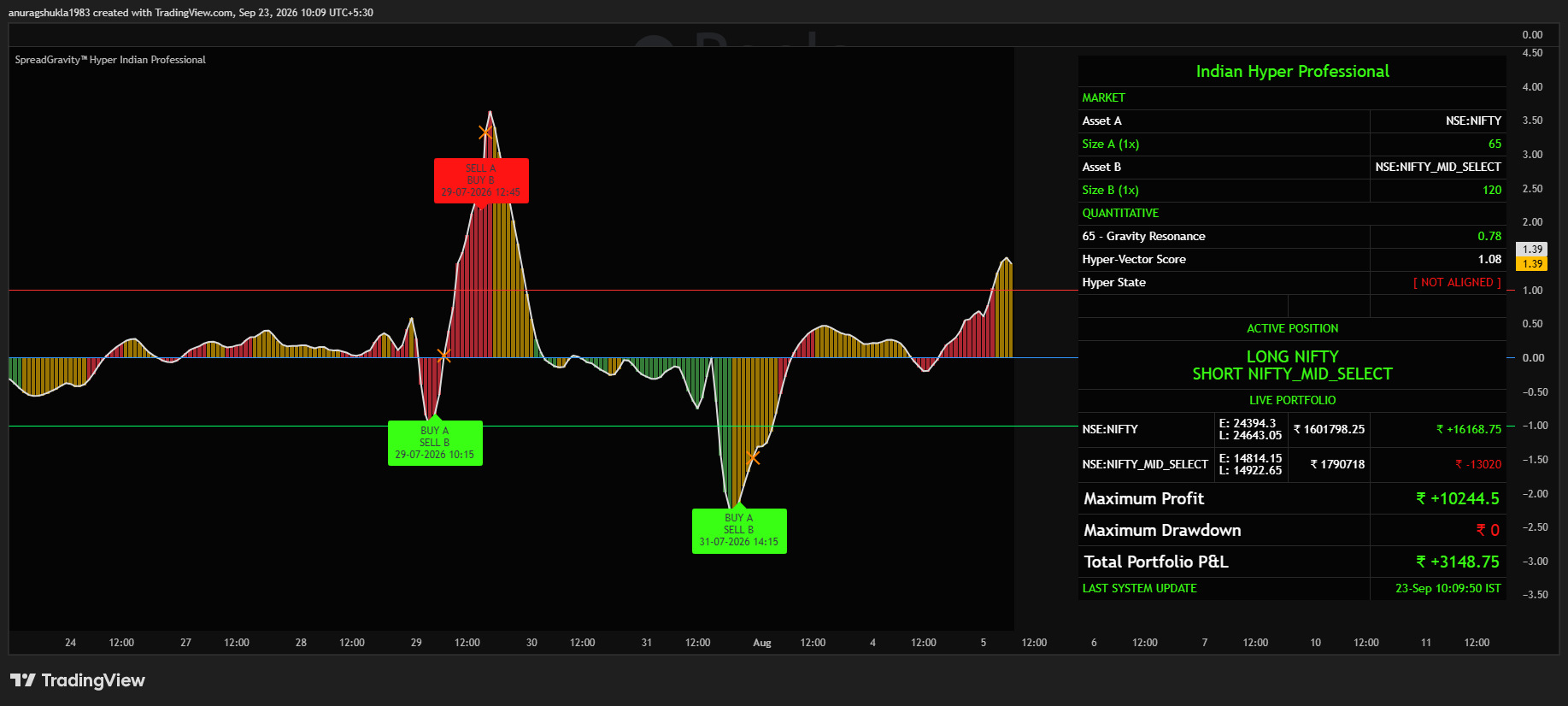Click the orange X marker on the zero line
This screenshot has width=1568, height=706.
point(443,355)
